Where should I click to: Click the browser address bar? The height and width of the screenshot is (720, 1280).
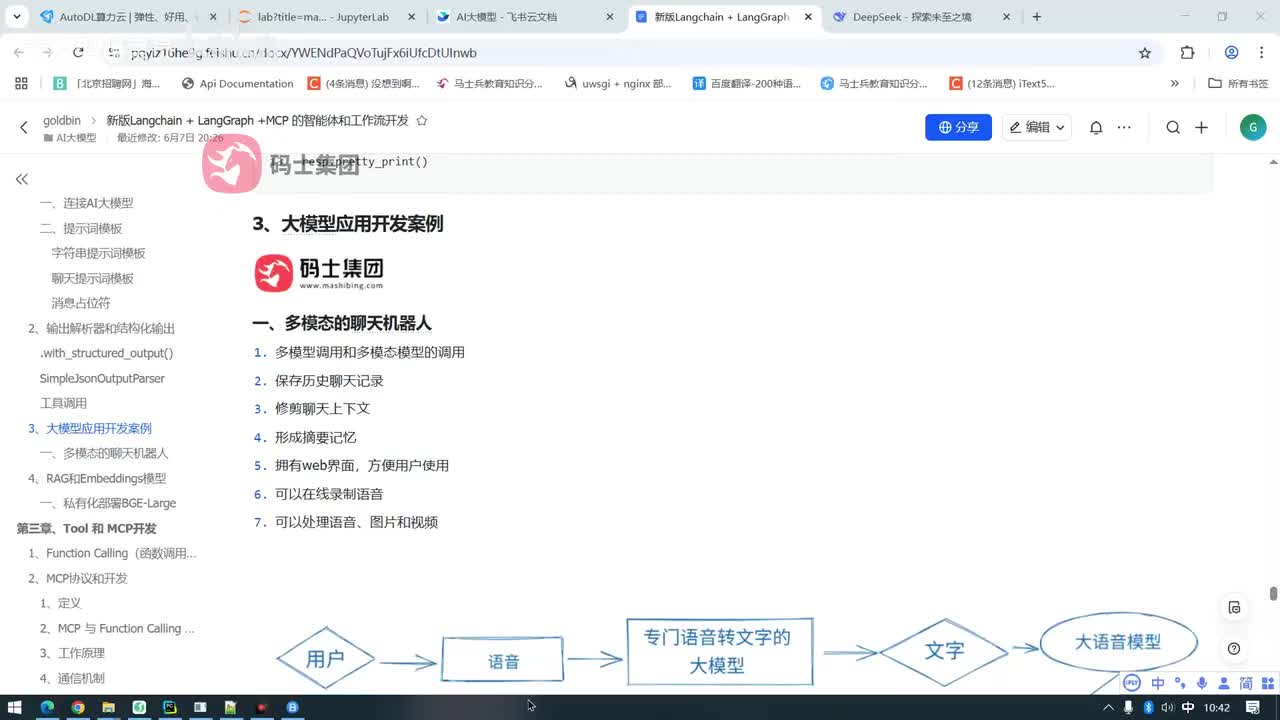pyautogui.click(x=620, y=53)
